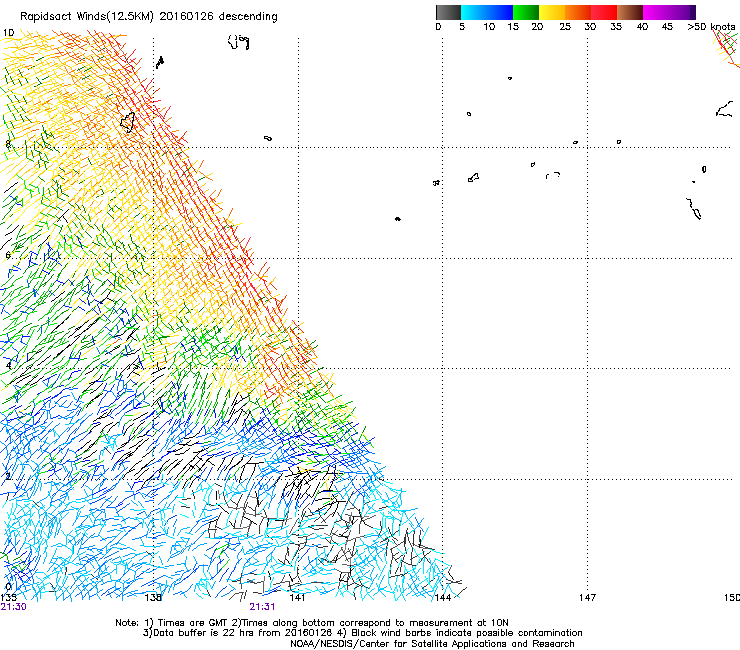The image size is (740, 650).
Task: Click the yellow 20-25 knots color band
Action: tap(552, 12)
